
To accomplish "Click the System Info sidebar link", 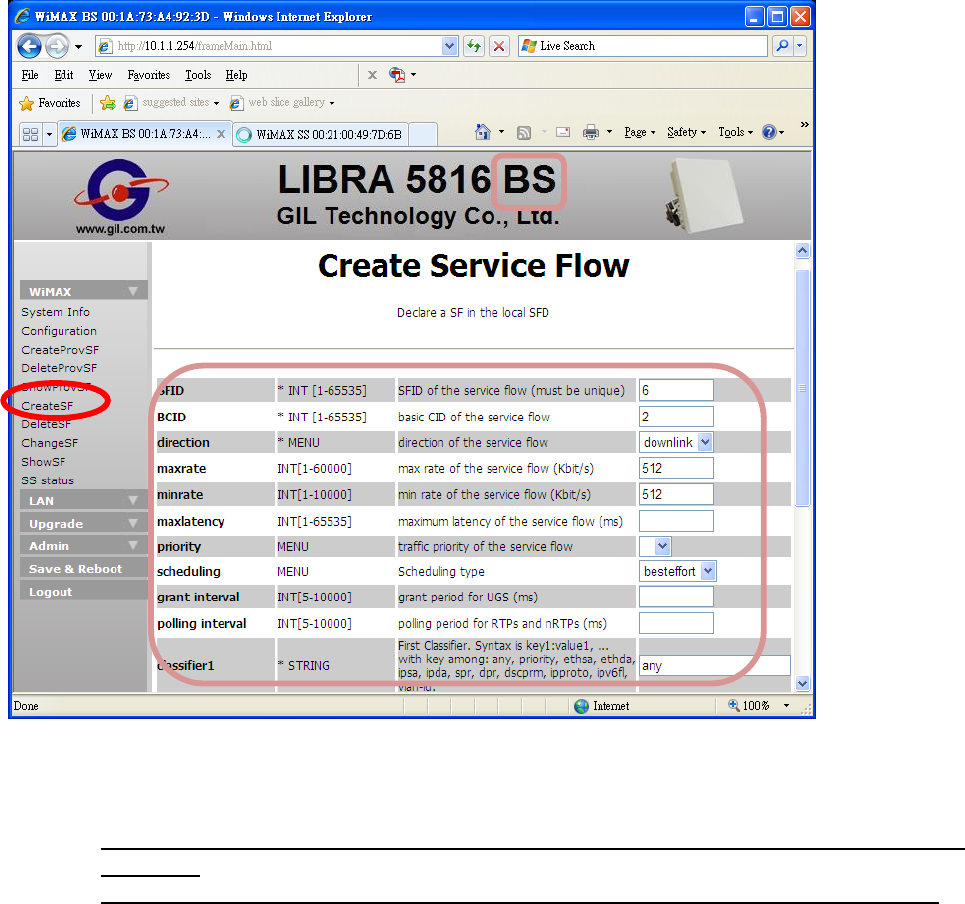I will coord(55,312).
